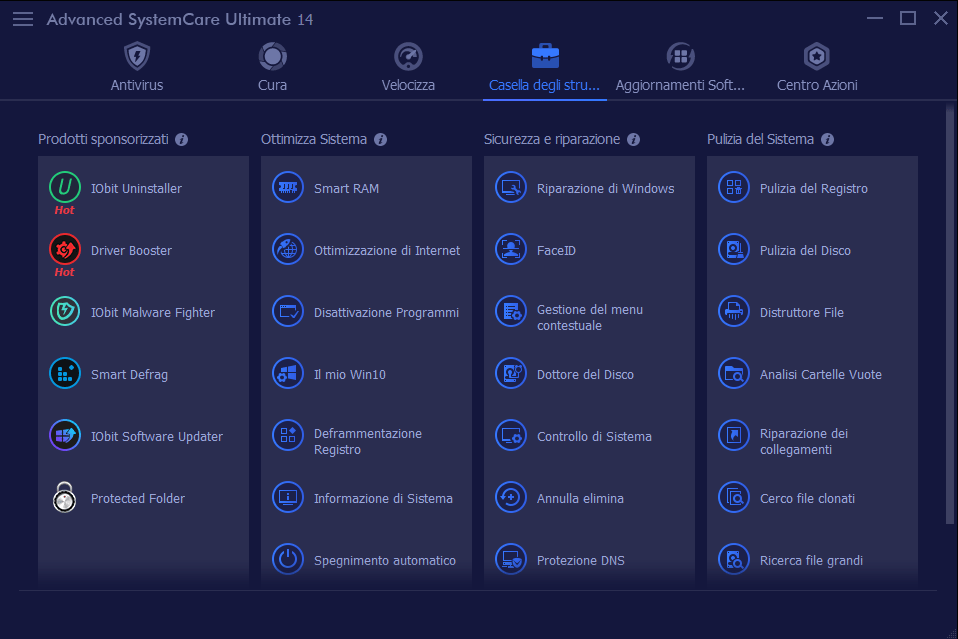Click the 'Prodotti sponsorizzati' heading
The width and height of the screenshot is (958, 639).
tap(103, 139)
